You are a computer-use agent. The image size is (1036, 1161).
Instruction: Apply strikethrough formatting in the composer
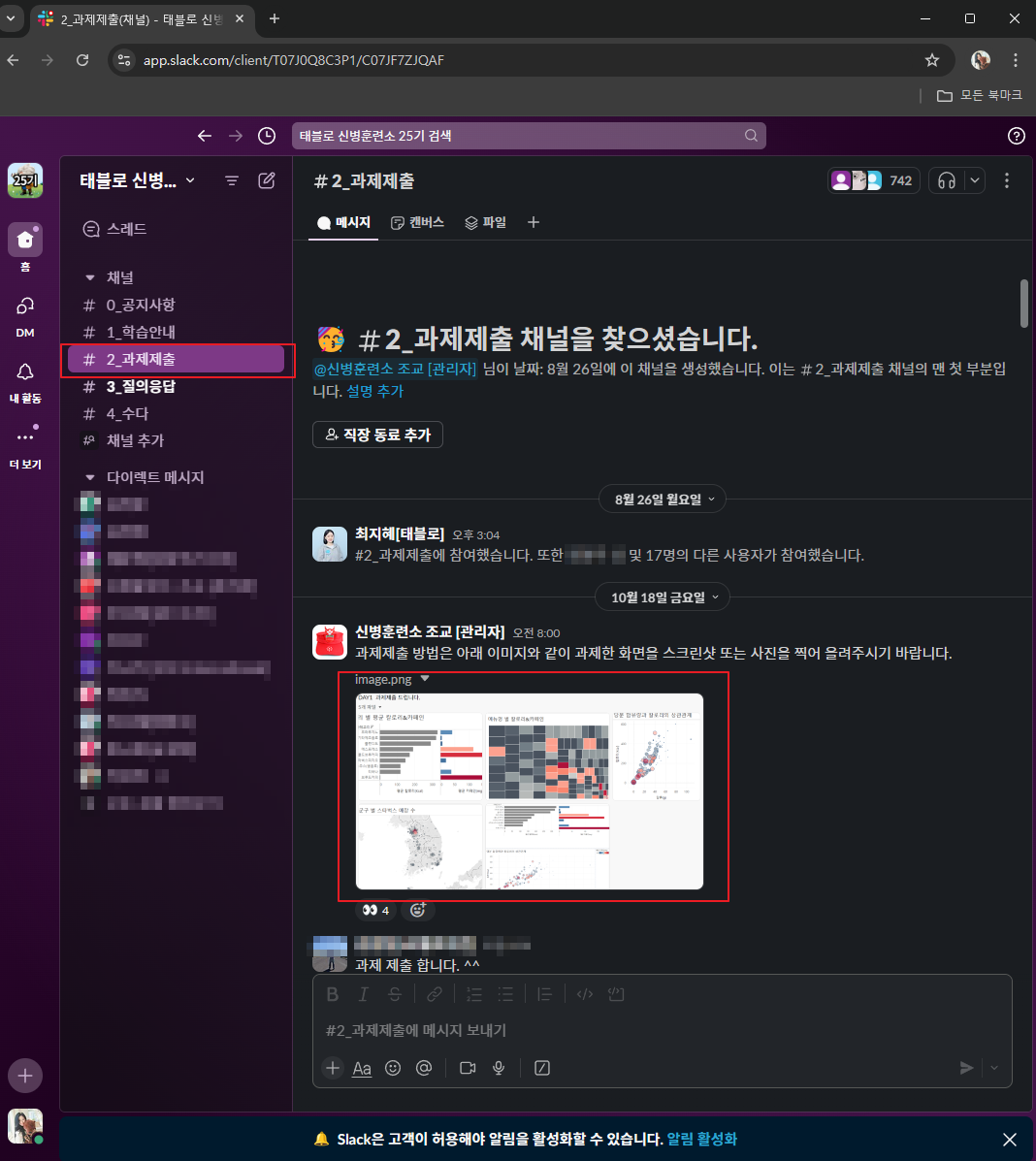[x=395, y=993]
